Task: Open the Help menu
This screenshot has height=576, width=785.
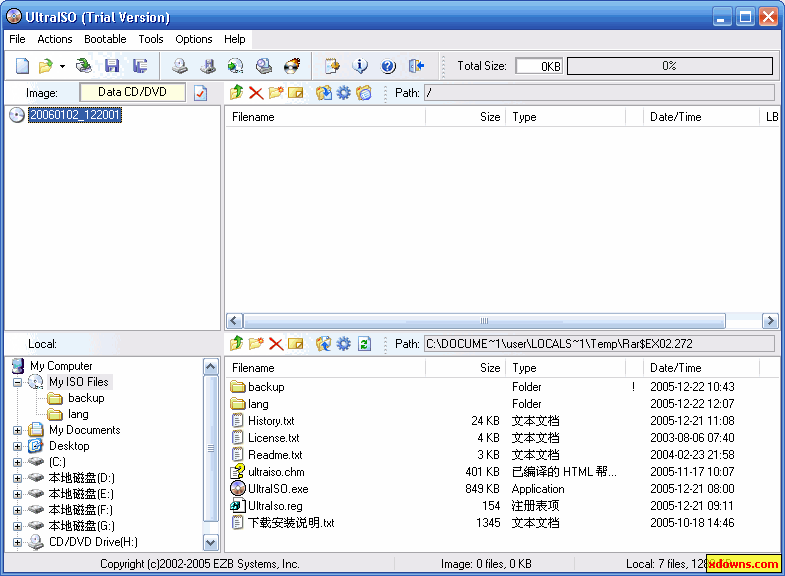Action: 234,39
